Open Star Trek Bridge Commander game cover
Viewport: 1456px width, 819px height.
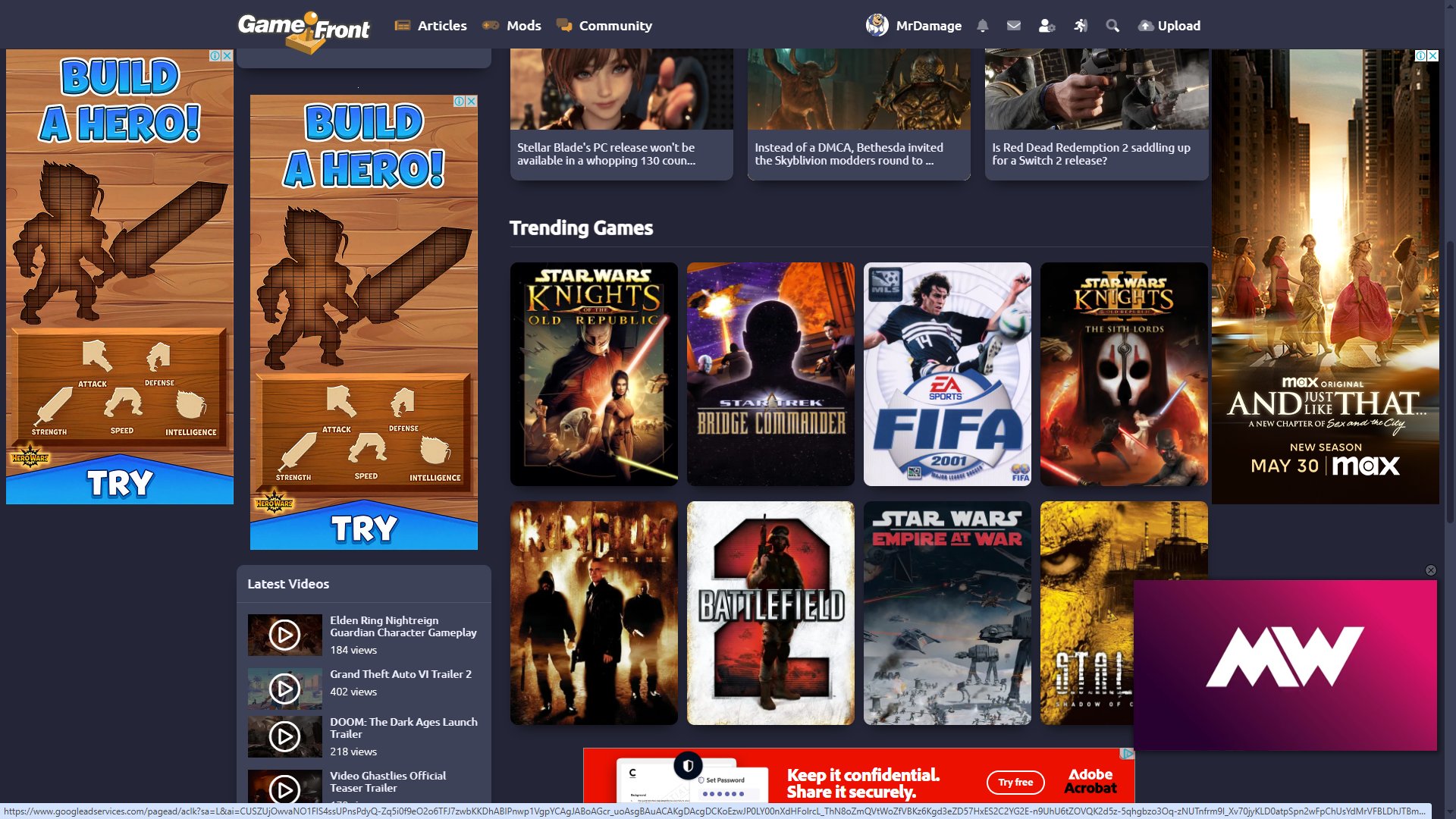(770, 374)
